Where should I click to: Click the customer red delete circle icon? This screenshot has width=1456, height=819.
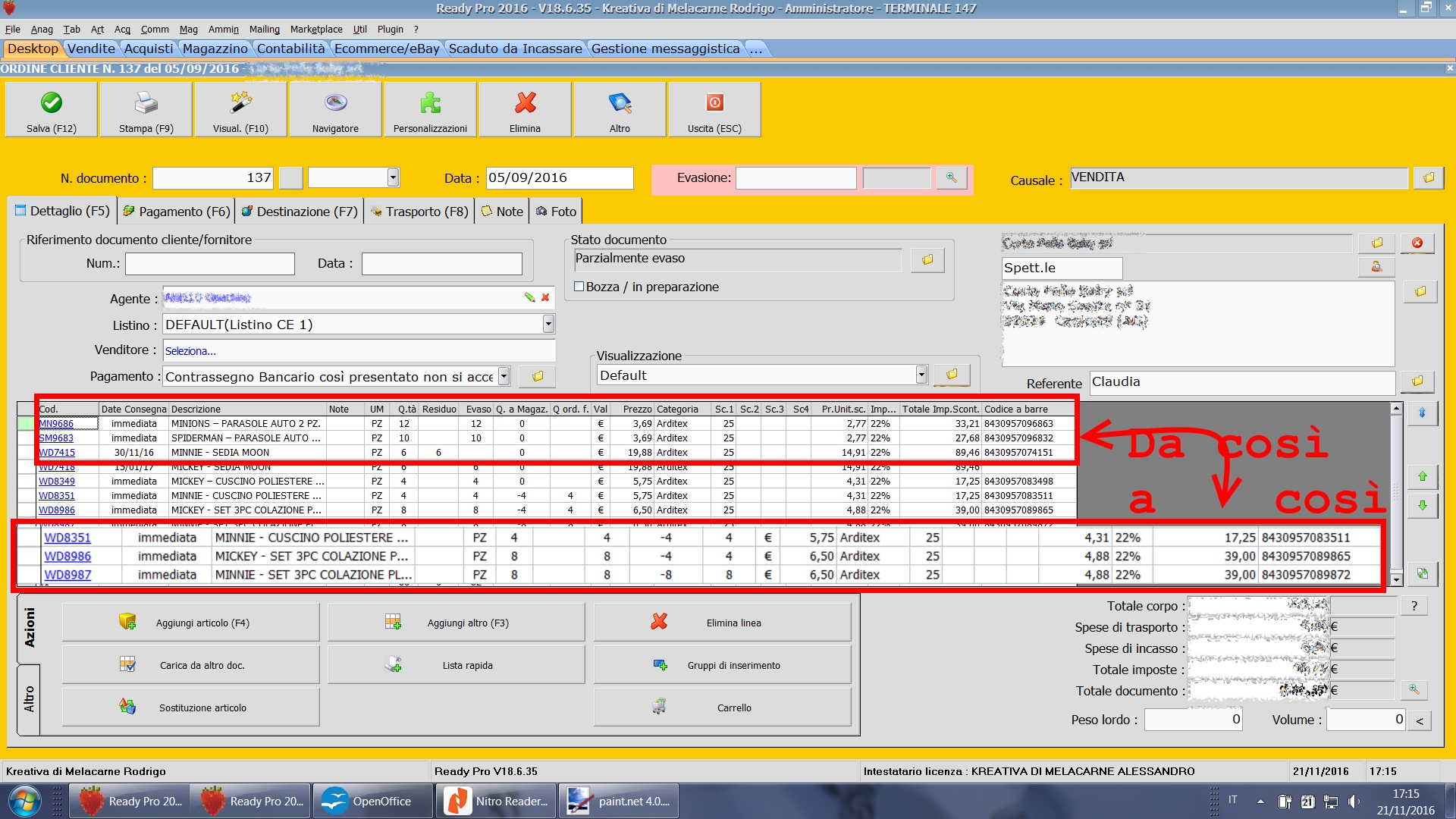1417,243
